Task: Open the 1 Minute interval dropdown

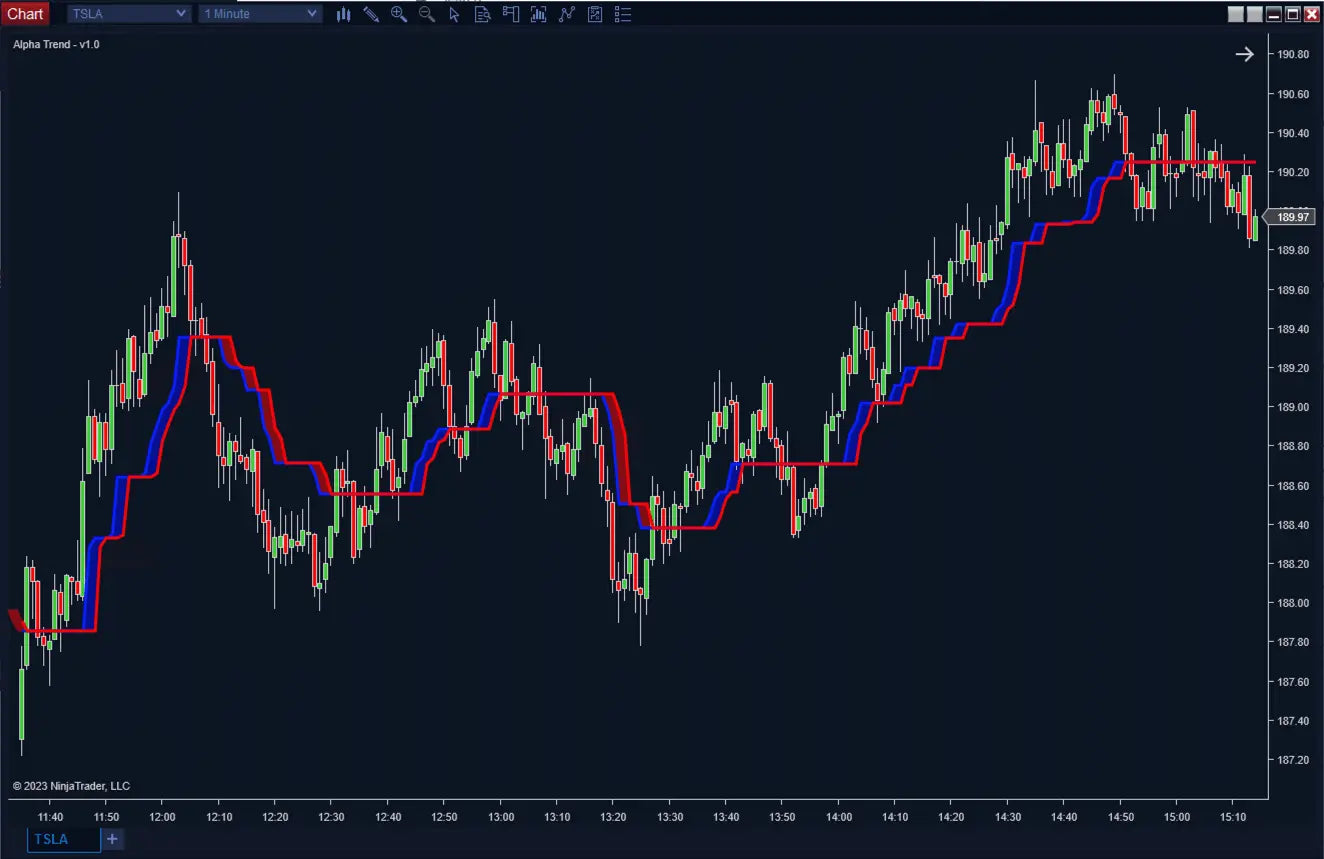Action: coord(260,13)
